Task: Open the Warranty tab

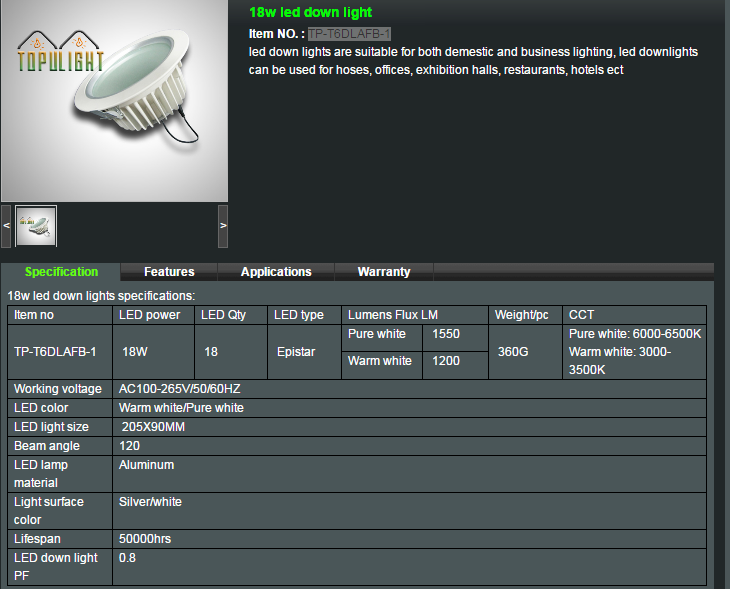Action: [x=384, y=272]
